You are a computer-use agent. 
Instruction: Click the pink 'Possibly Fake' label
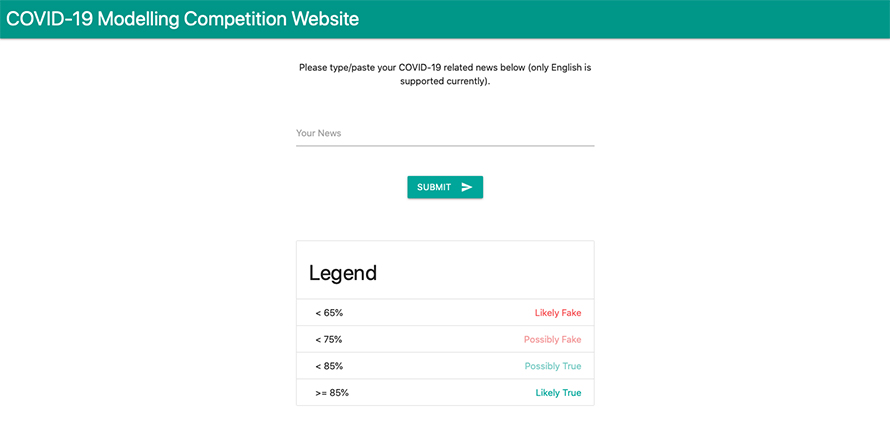pyautogui.click(x=552, y=340)
